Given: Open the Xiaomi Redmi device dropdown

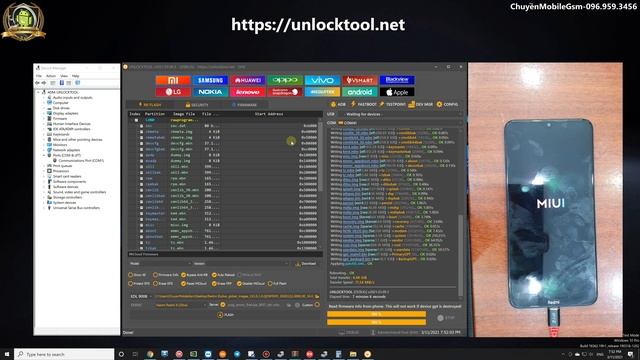Looking at the screenshot, I should pyautogui.click(x=180, y=305).
